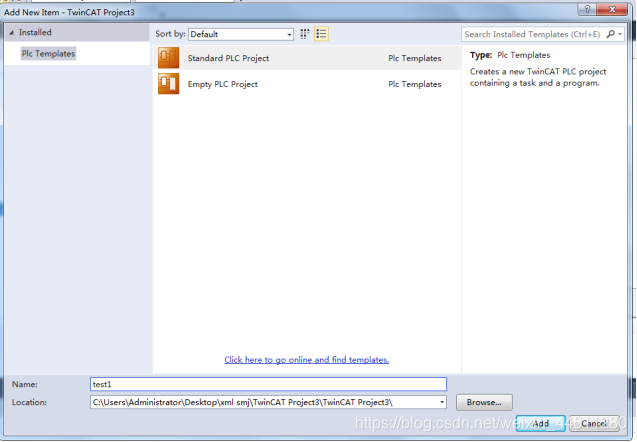The width and height of the screenshot is (637, 442).
Task: Select the Standard PLC Project icon
Action: coord(168,58)
